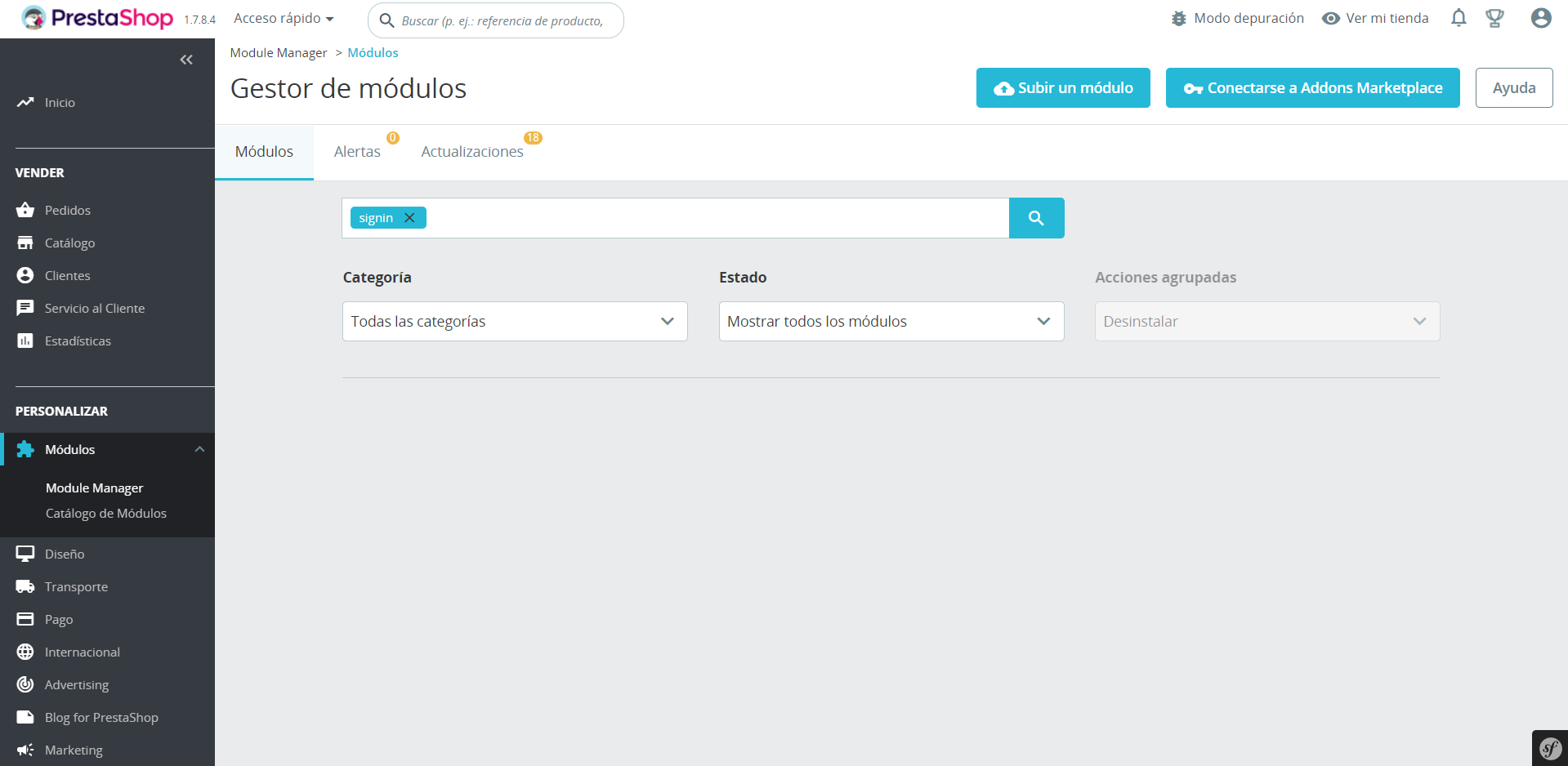1568x766 pixels.
Task: Click the Marketing megaphone icon
Action: pos(25,750)
